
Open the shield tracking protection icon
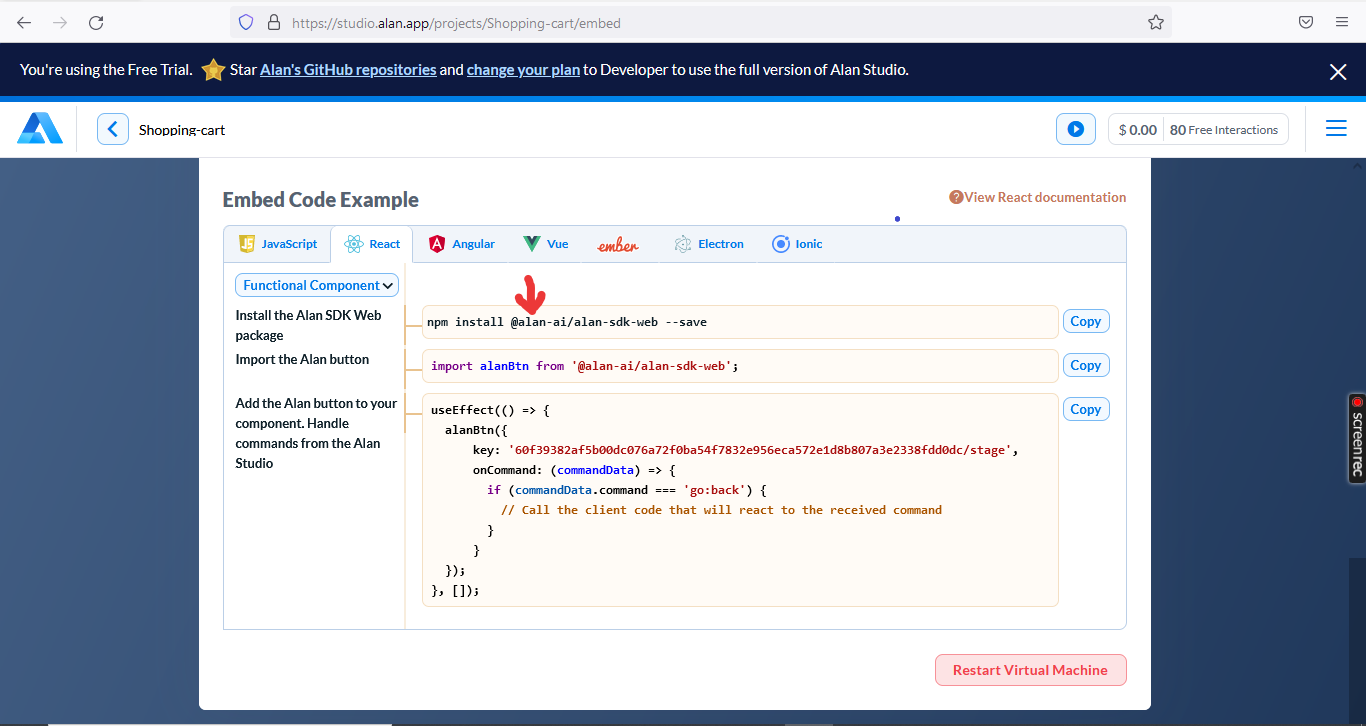pyautogui.click(x=246, y=22)
